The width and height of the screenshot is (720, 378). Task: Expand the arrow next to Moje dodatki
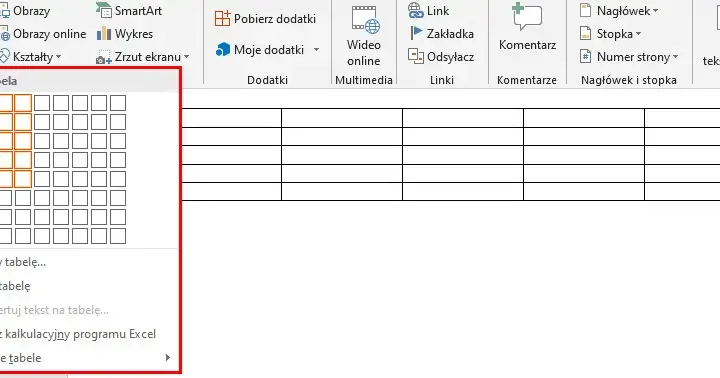click(316, 50)
